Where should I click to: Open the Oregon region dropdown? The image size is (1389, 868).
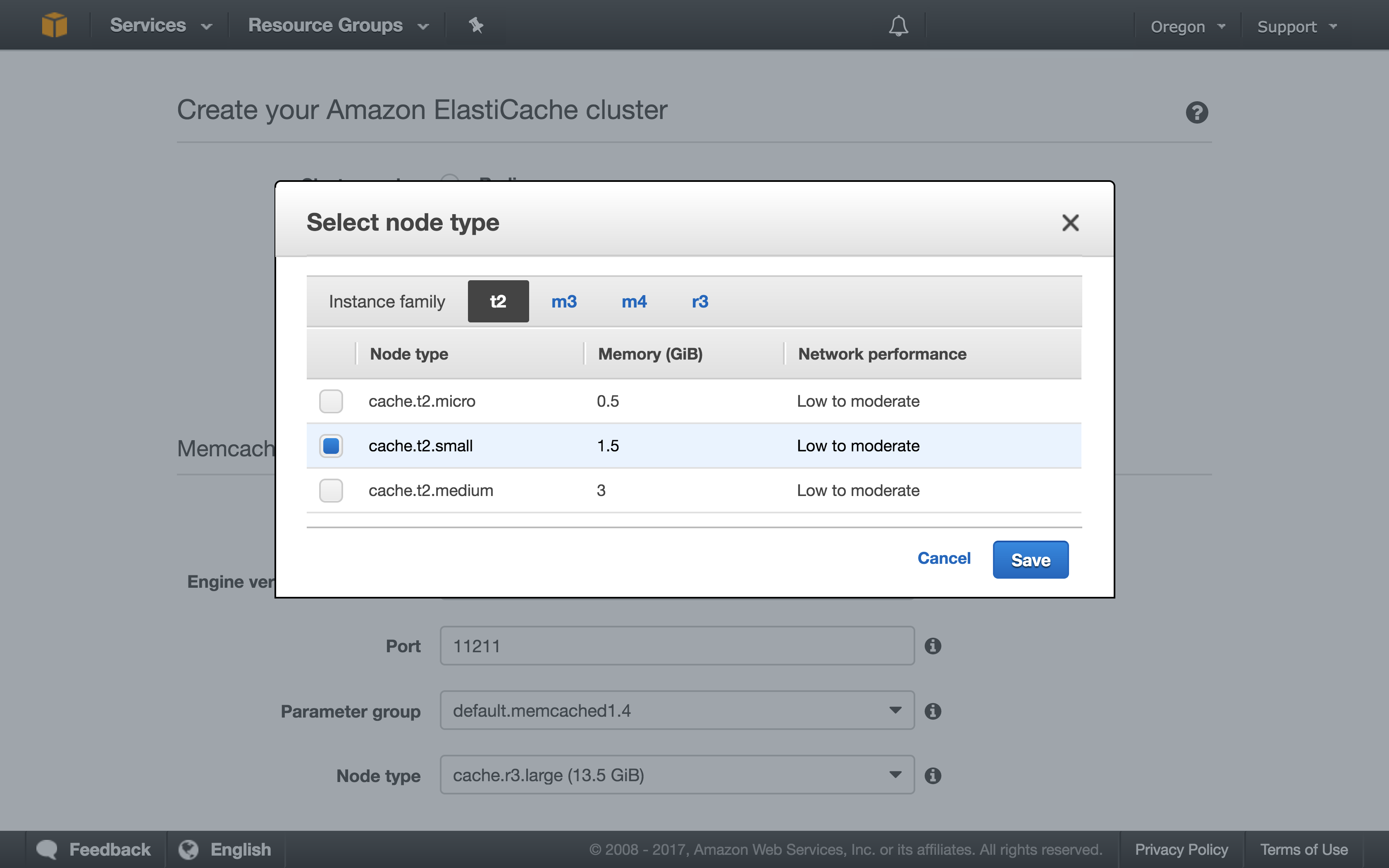[1188, 26]
